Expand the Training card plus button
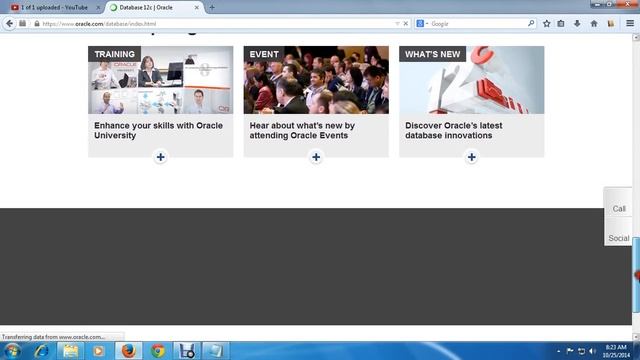Viewport: 640px width, 360px height. [x=160, y=157]
